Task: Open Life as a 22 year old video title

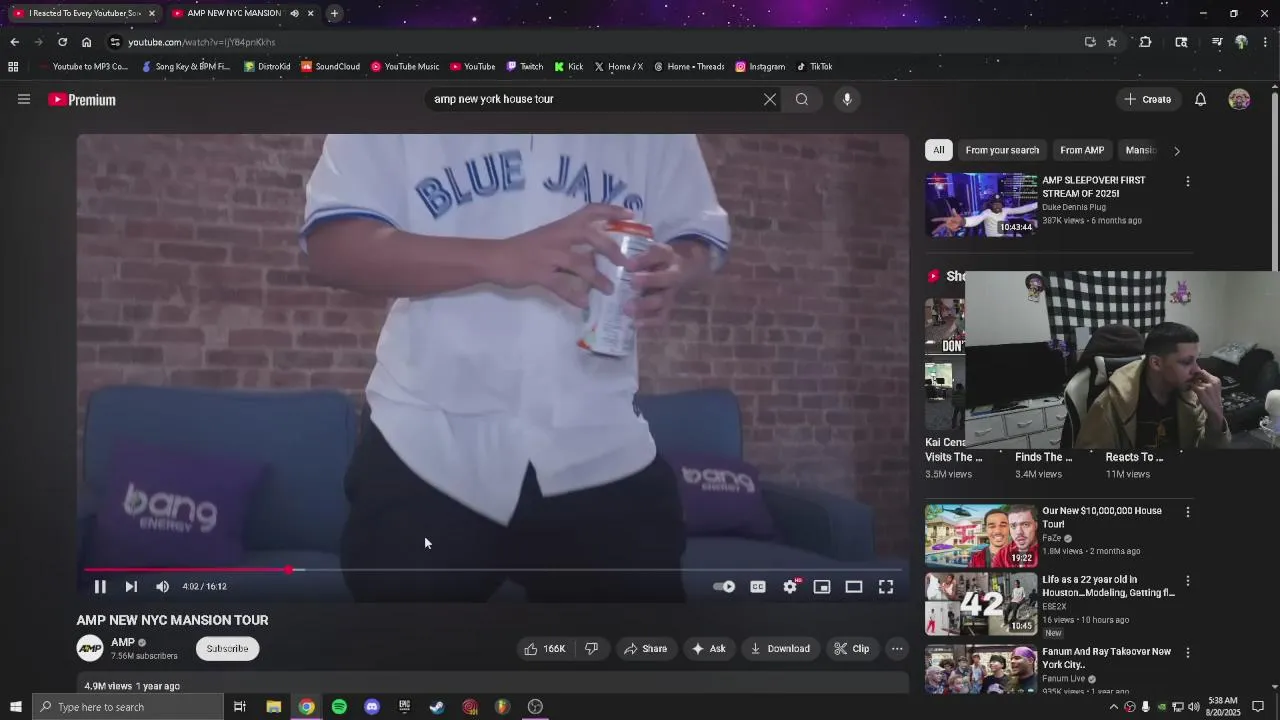Action: click(1108, 586)
